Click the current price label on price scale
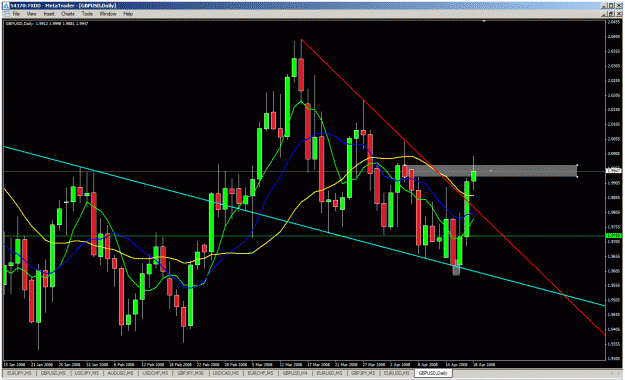 click(613, 171)
